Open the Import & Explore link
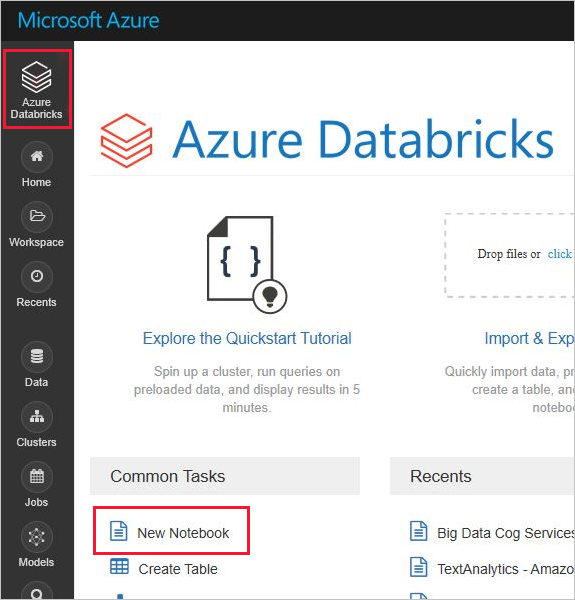The width and height of the screenshot is (575, 600). tap(529, 338)
